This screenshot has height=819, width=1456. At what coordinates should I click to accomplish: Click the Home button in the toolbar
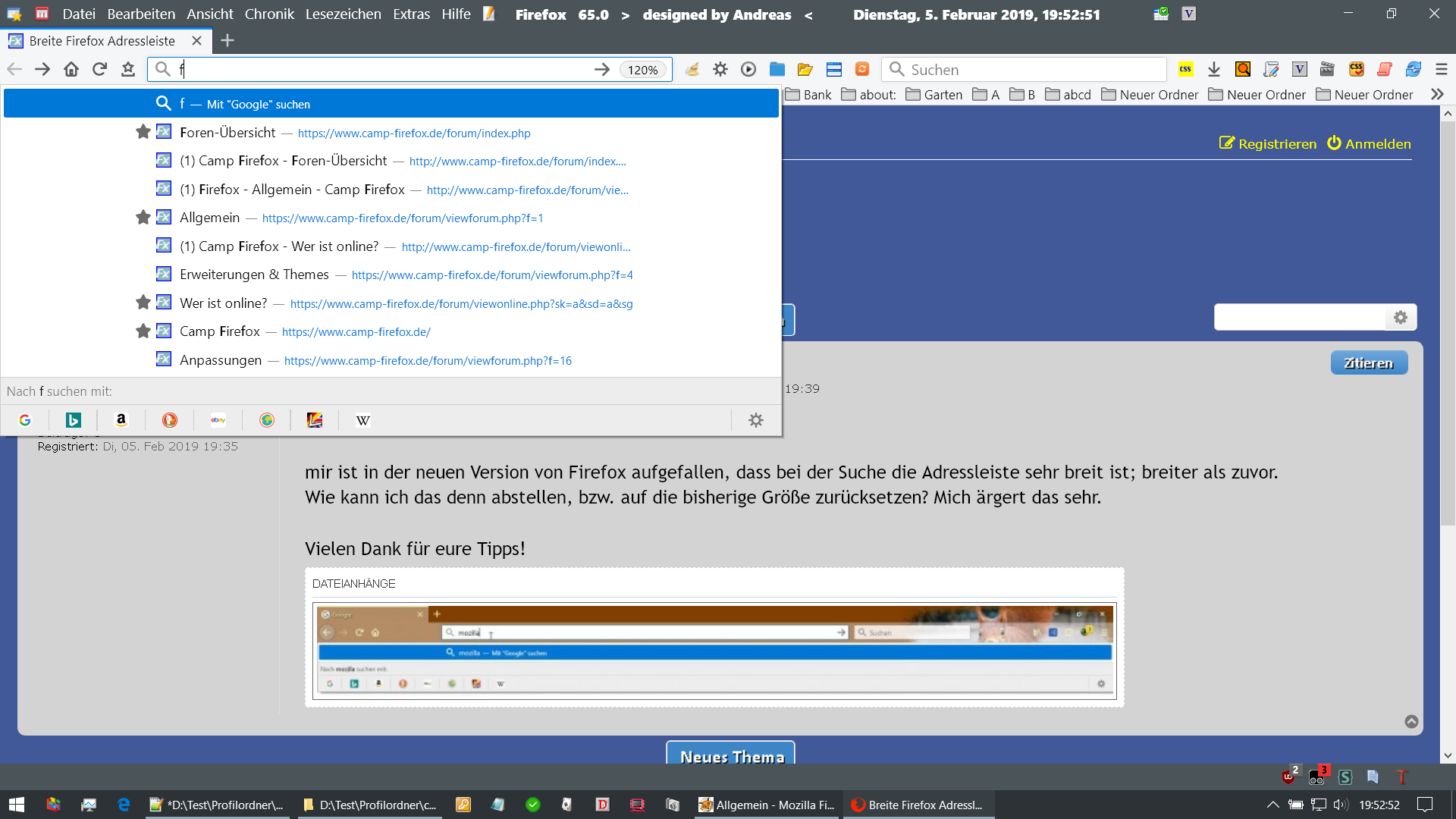pos(71,69)
